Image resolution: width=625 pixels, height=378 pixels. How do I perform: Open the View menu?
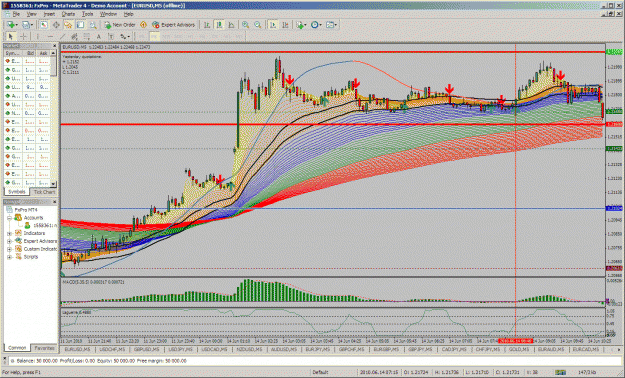(x=31, y=14)
